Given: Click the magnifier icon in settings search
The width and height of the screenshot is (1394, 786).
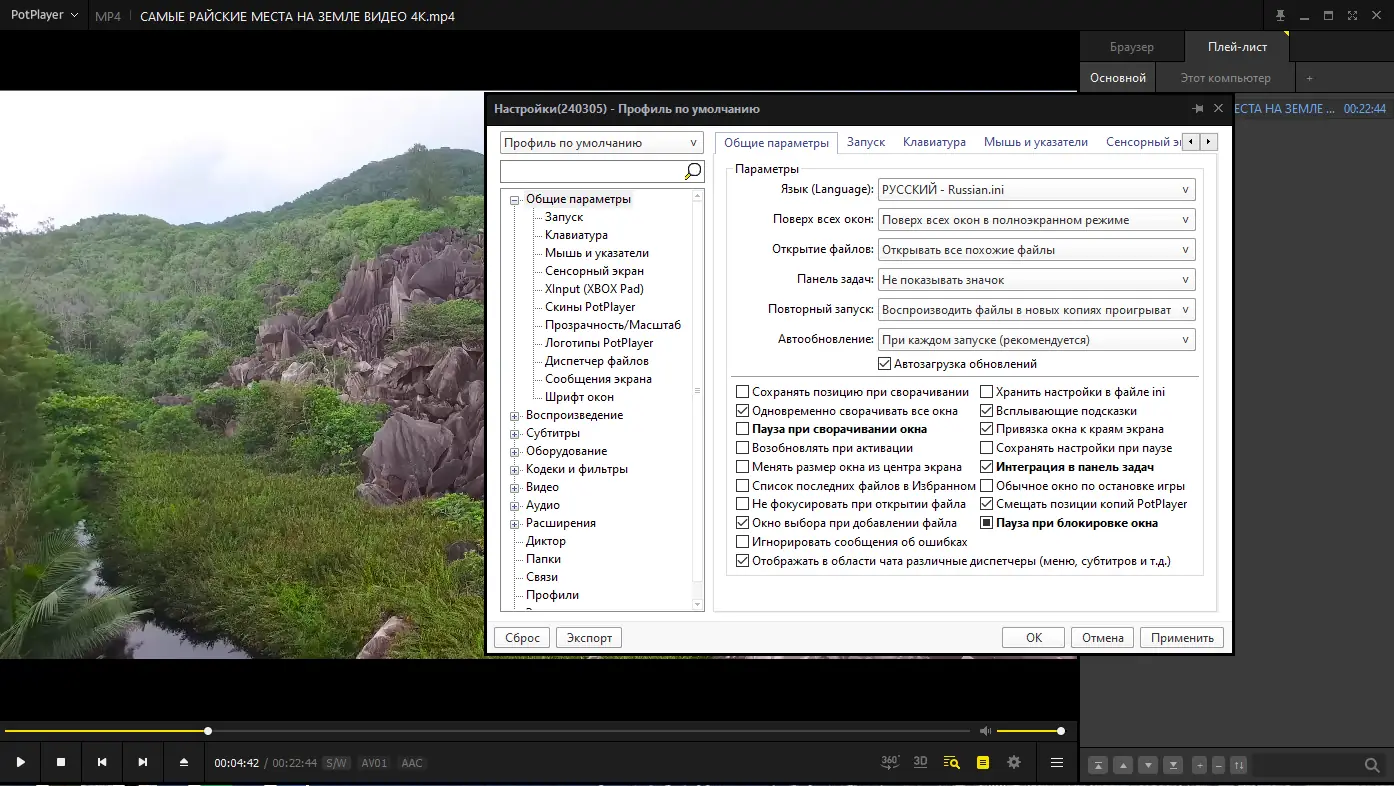Looking at the screenshot, I should click(692, 171).
